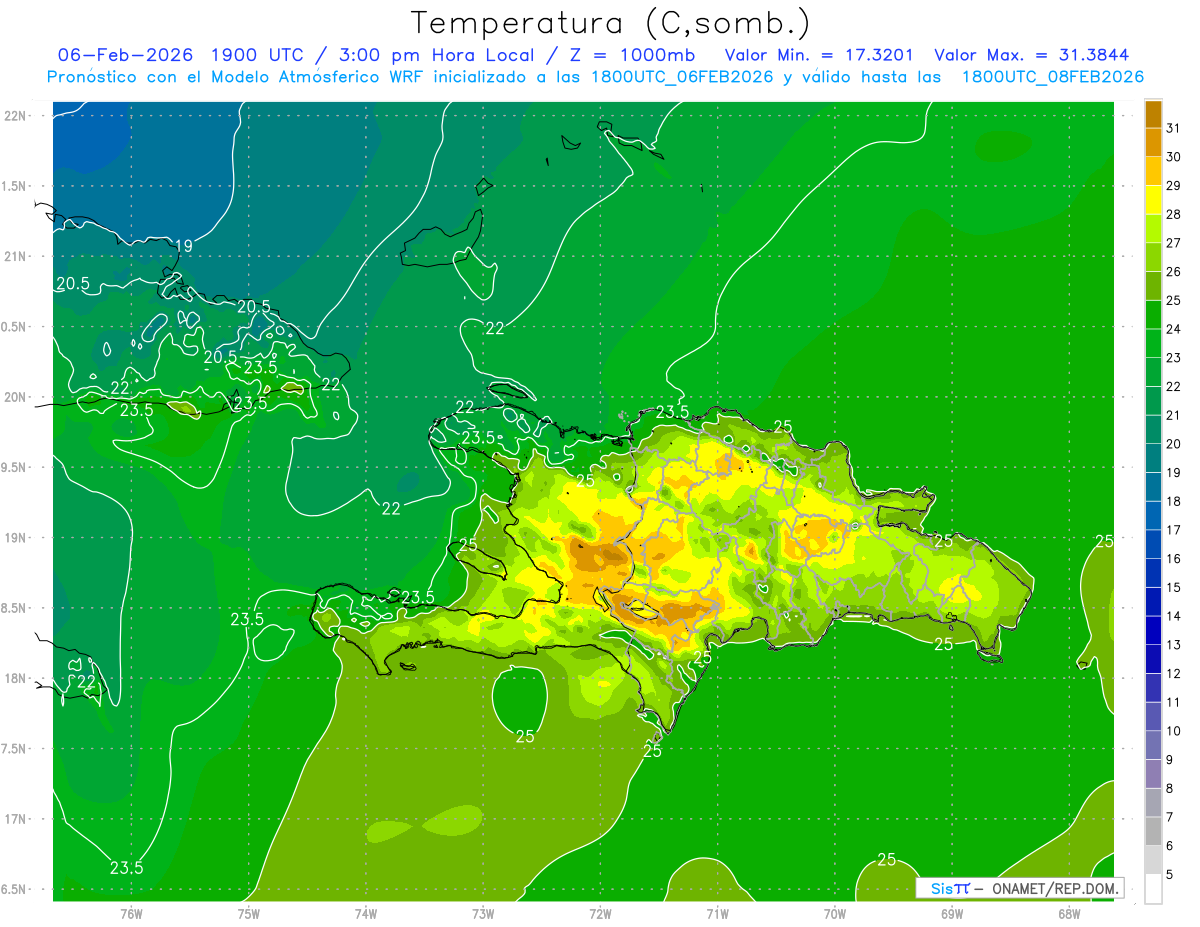Click longitude axis label "76W"
The height and width of the screenshot is (927, 1200).
pos(131,914)
